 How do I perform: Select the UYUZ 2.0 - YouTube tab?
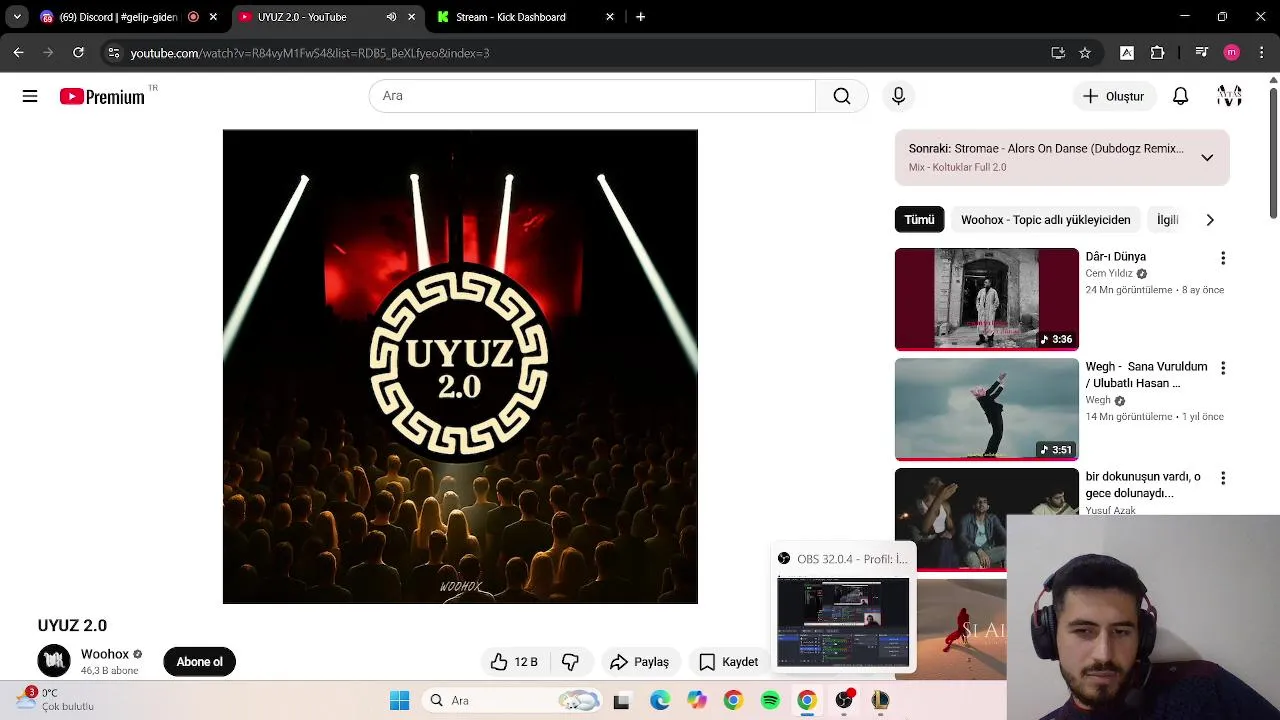326,17
